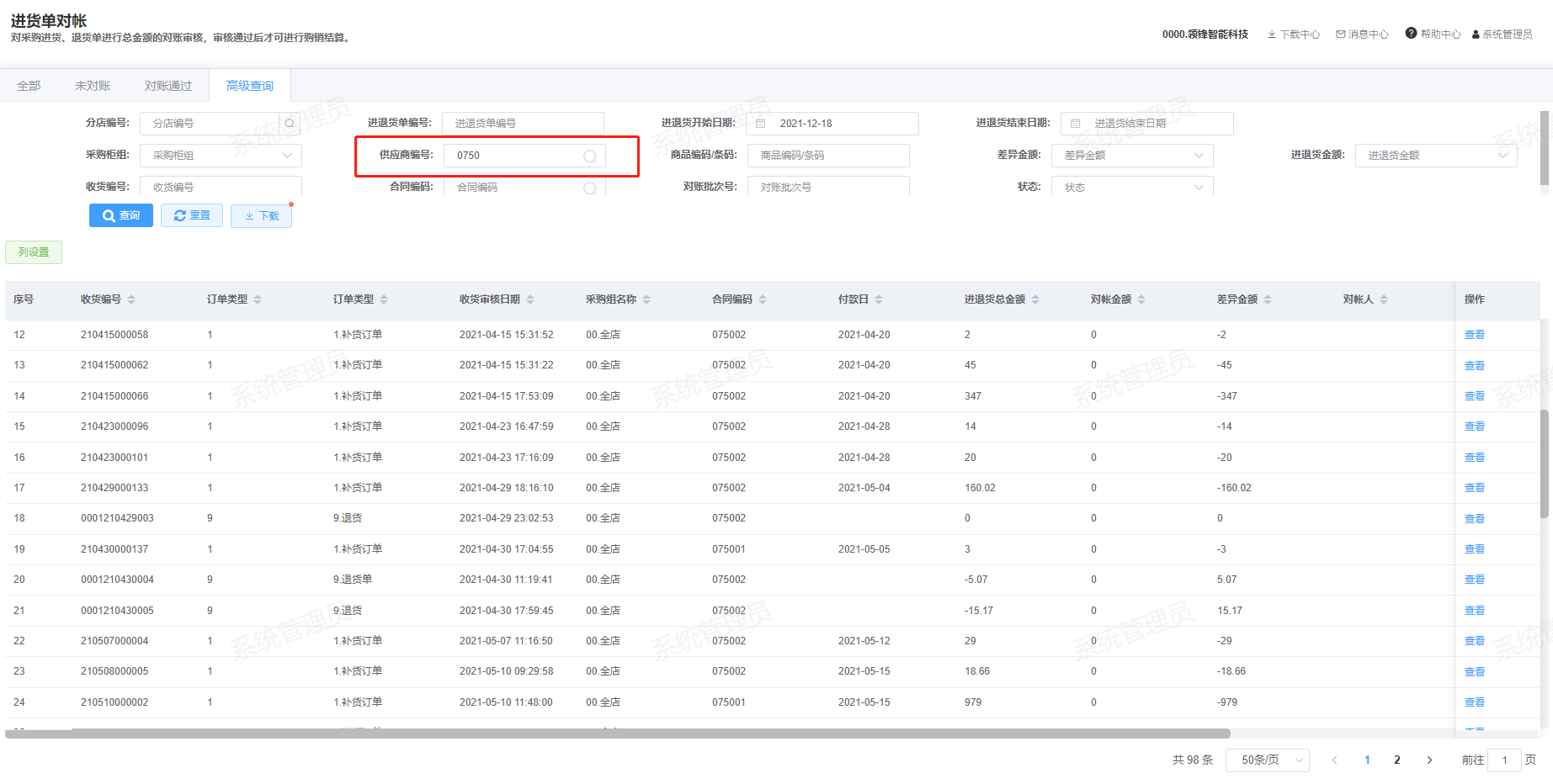Click the search icon in 分店编号 field
The image size is (1553, 784).
click(290, 124)
